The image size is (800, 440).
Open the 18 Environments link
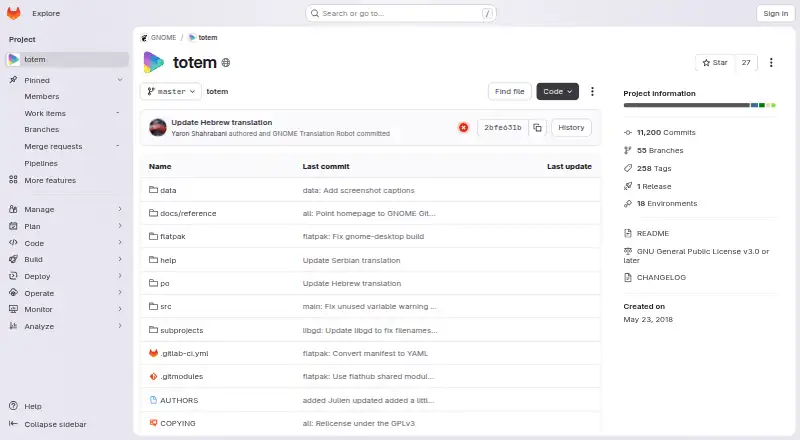tap(667, 203)
